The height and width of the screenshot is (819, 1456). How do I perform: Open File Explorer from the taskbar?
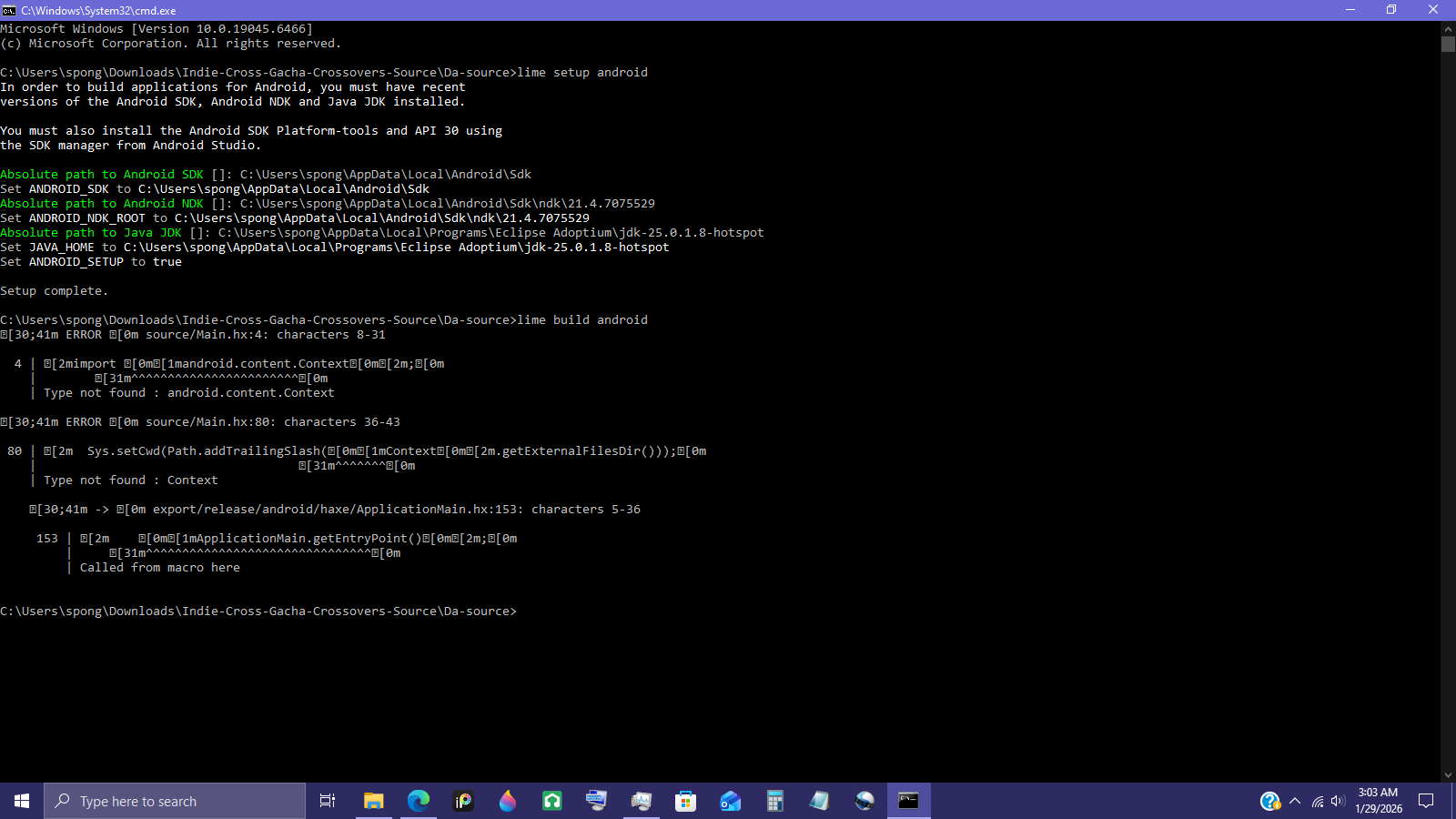(373, 801)
